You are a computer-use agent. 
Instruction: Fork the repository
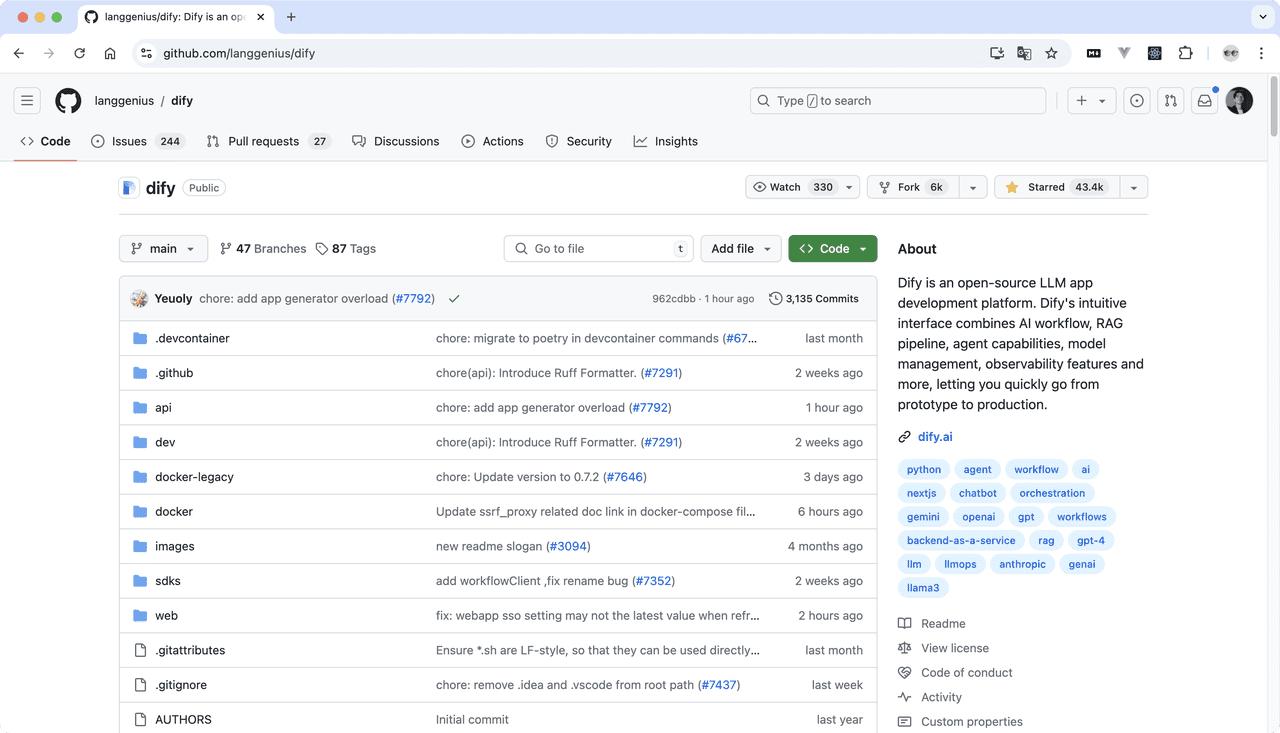913,187
